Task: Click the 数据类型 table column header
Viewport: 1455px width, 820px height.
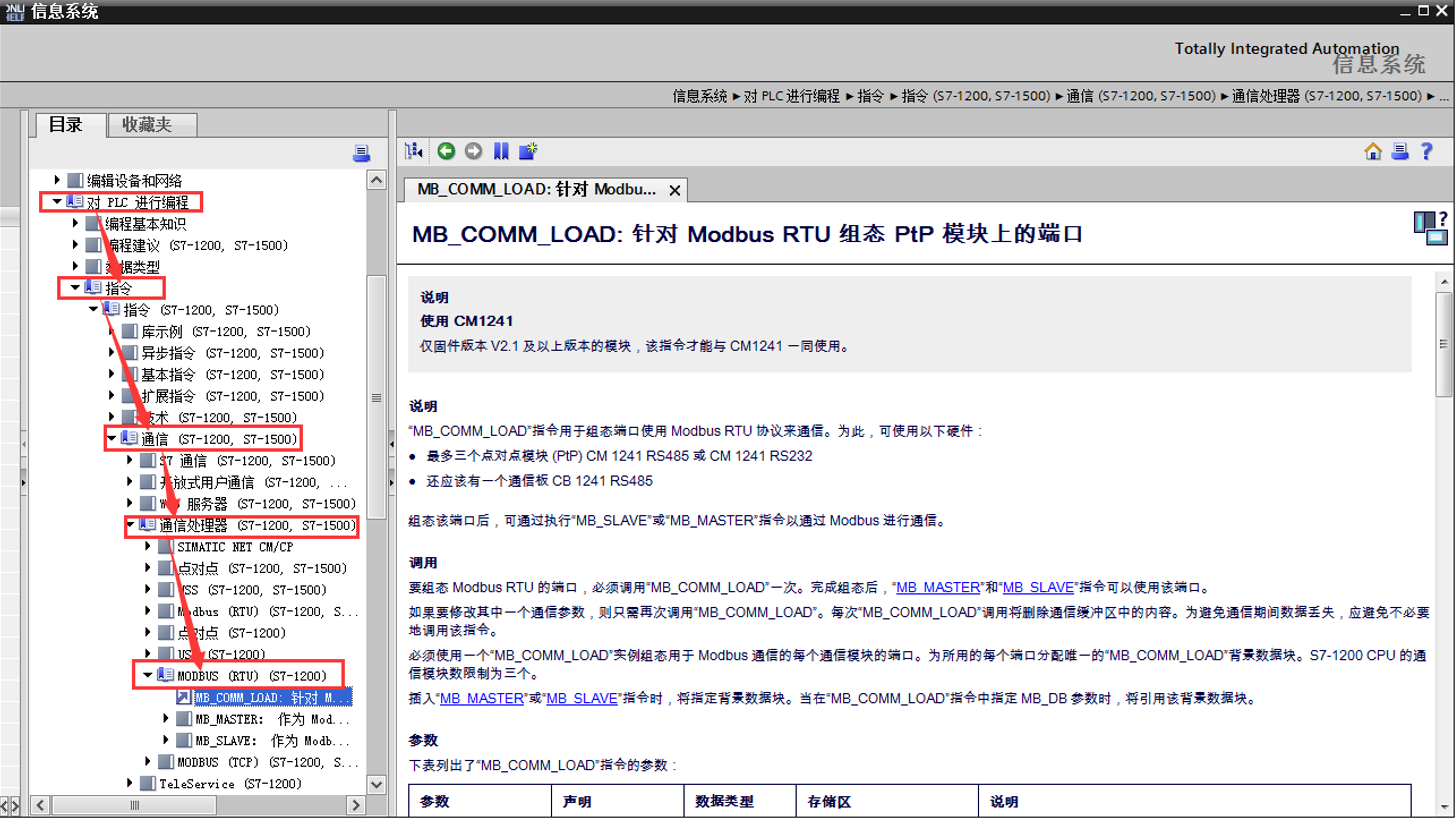Action: (x=724, y=802)
